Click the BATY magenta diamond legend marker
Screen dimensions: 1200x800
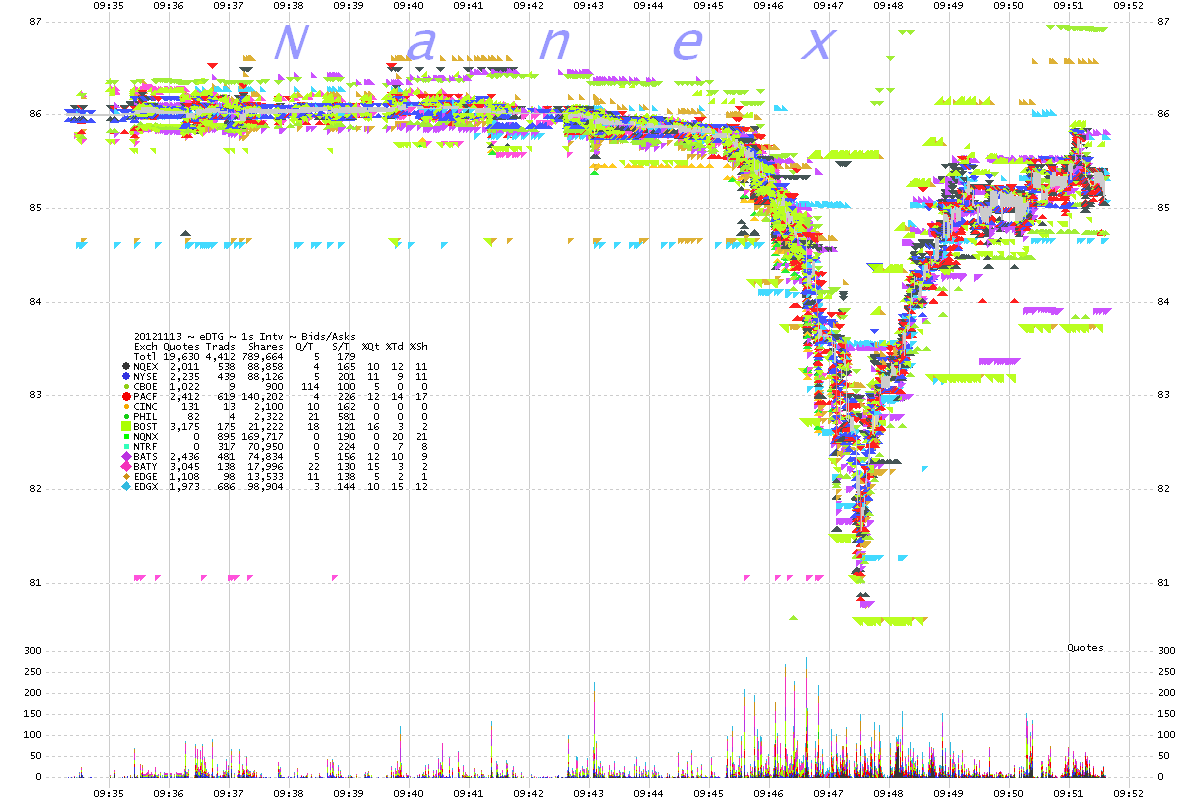click(x=125, y=468)
